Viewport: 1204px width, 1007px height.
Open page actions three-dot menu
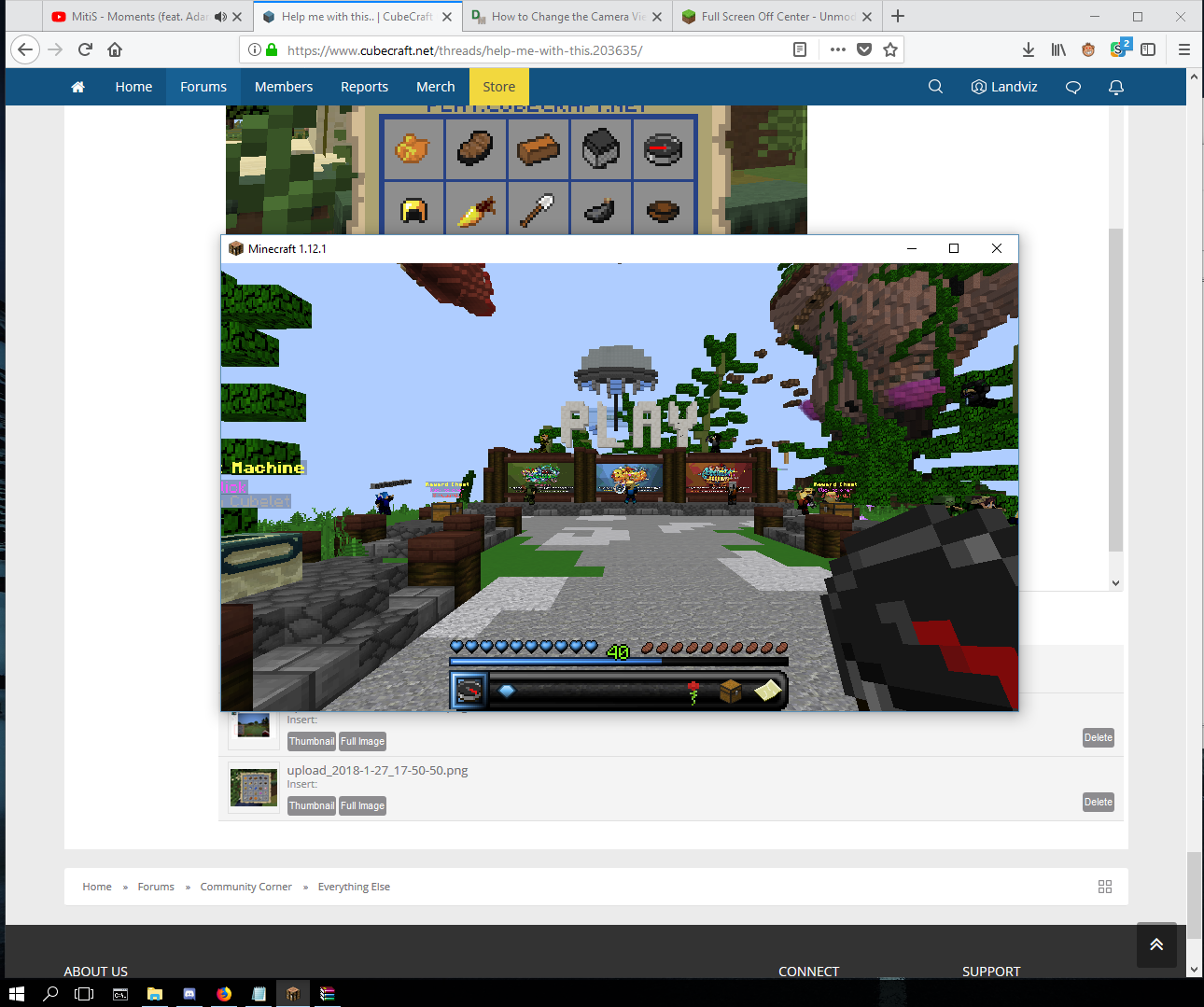coord(837,49)
